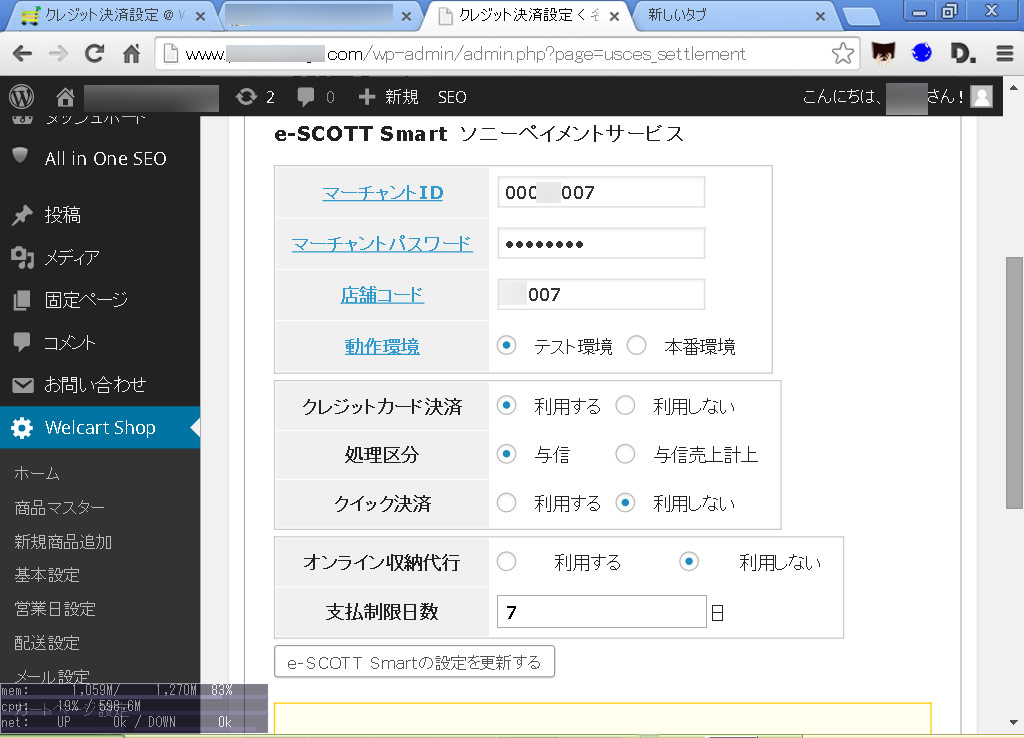1024x738 pixels.
Task: Click the メディア media icon
Action: 22,257
